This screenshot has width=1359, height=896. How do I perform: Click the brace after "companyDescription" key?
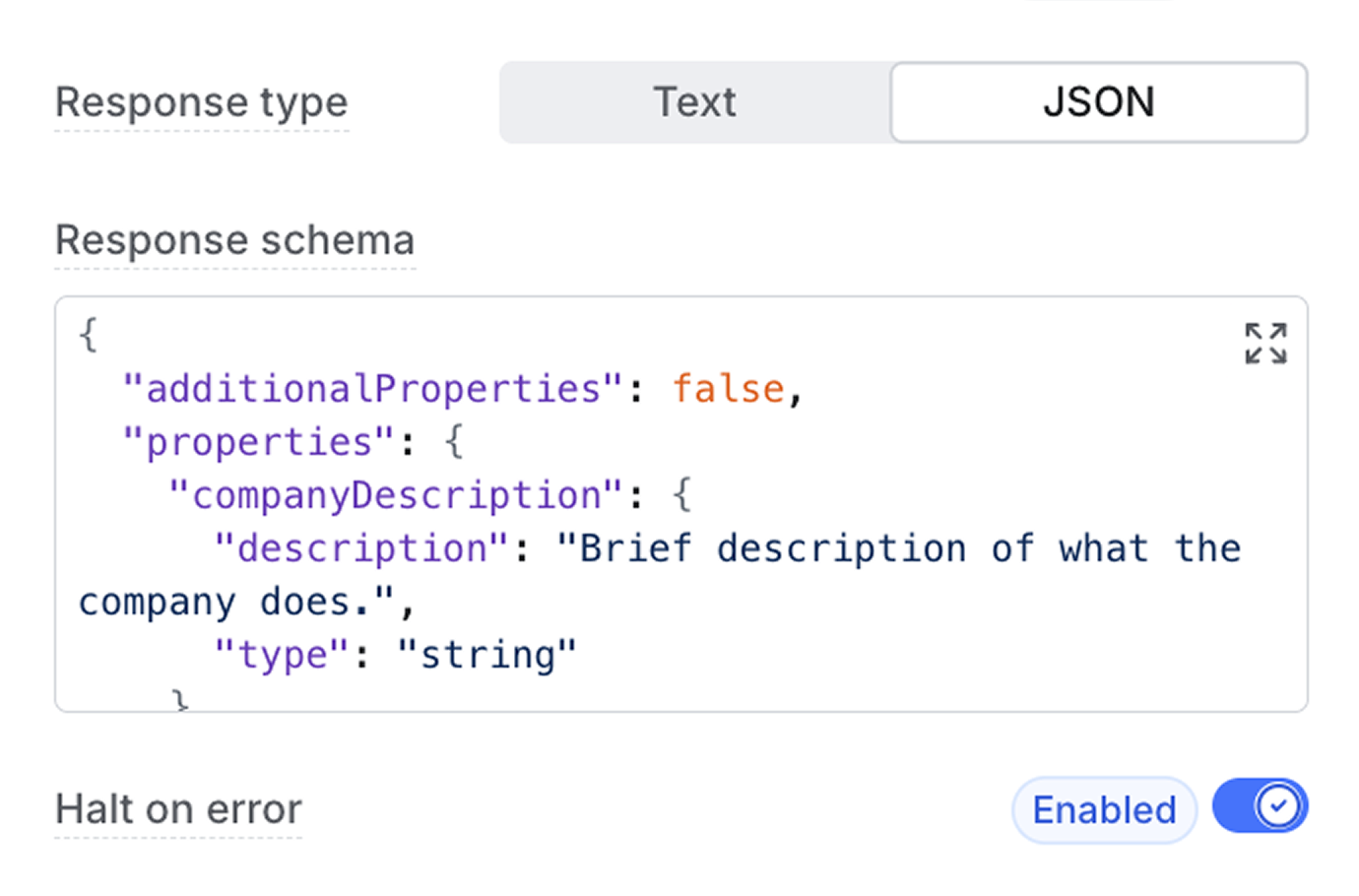[x=681, y=495]
